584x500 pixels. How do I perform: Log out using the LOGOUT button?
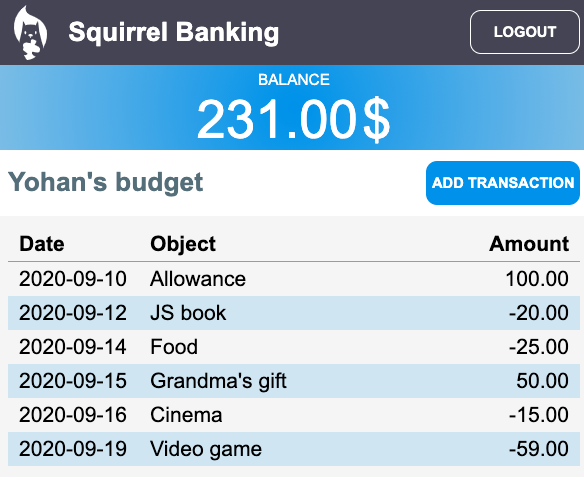tap(525, 32)
